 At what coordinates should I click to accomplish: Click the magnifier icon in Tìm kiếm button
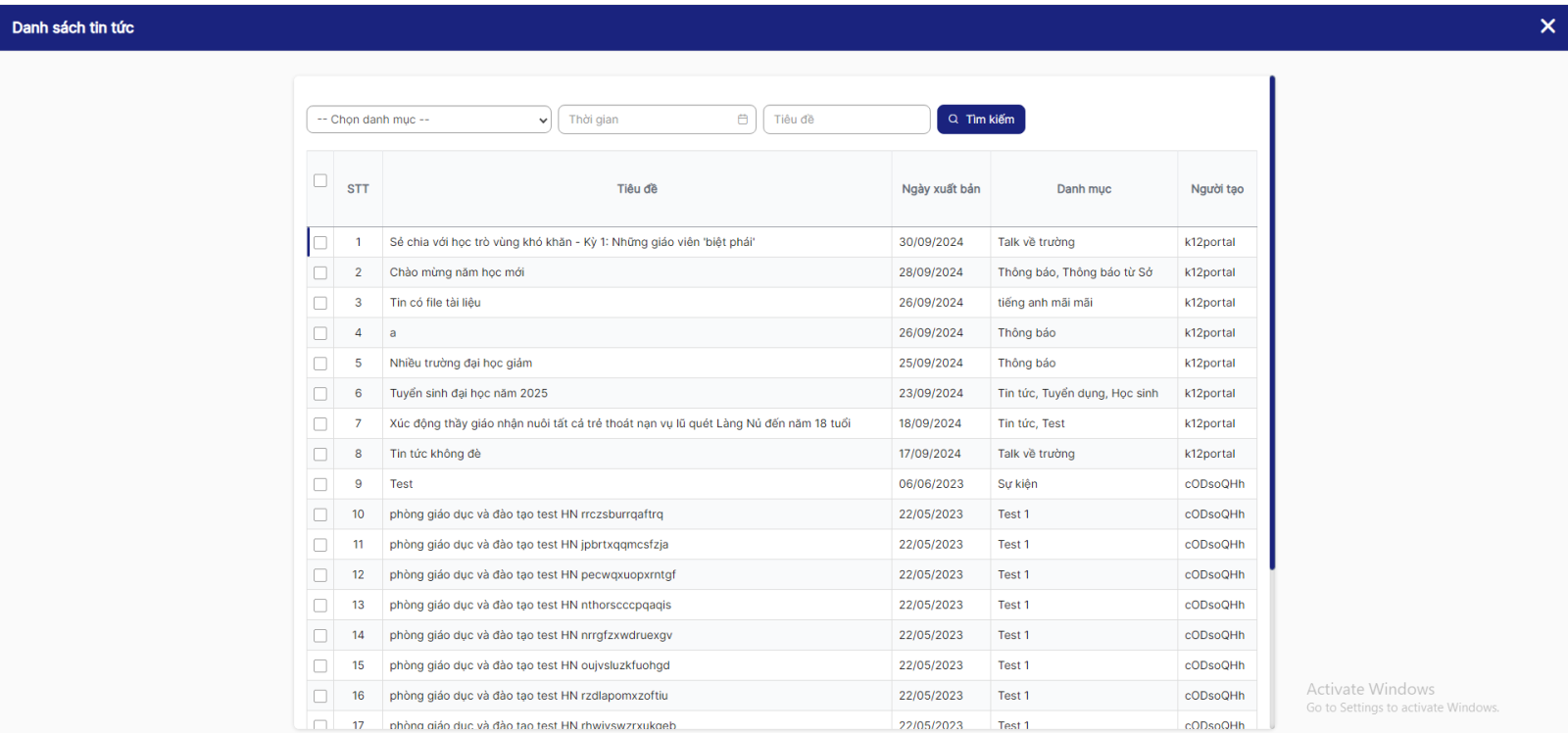click(x=953, y=120)
